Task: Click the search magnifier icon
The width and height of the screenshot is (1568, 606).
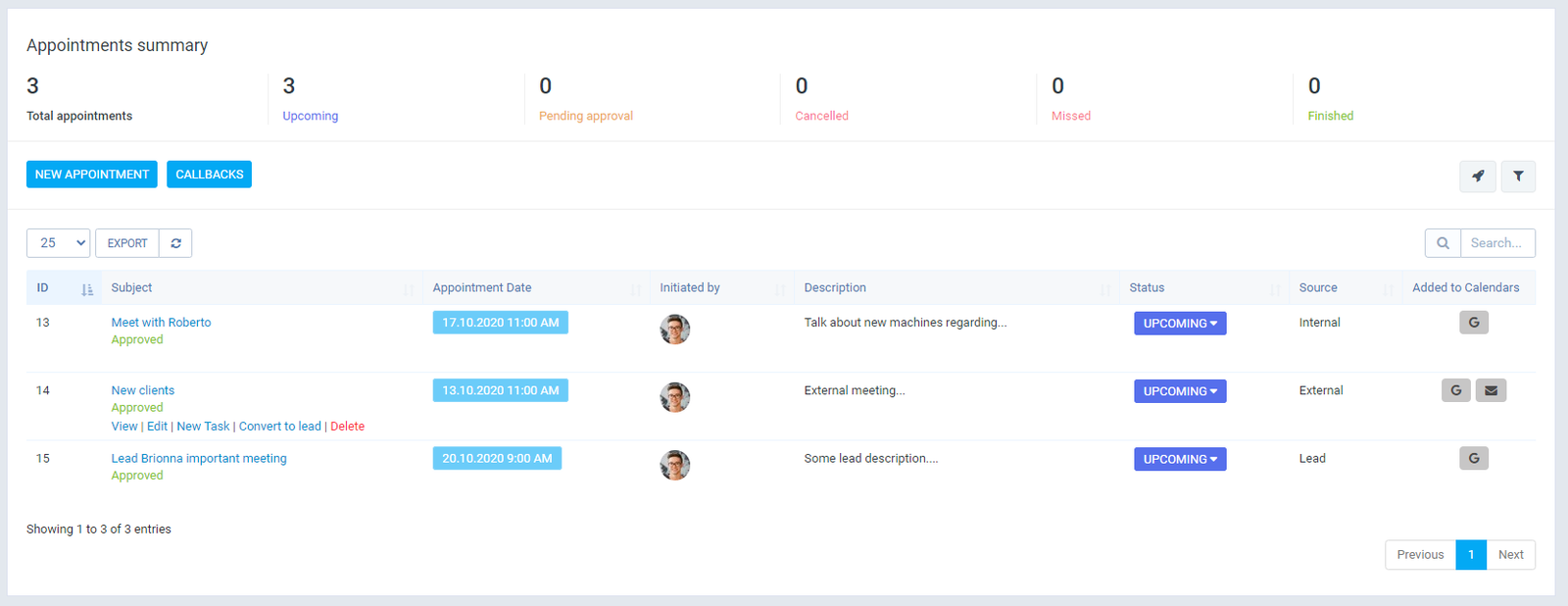Action: (1443, 243)
